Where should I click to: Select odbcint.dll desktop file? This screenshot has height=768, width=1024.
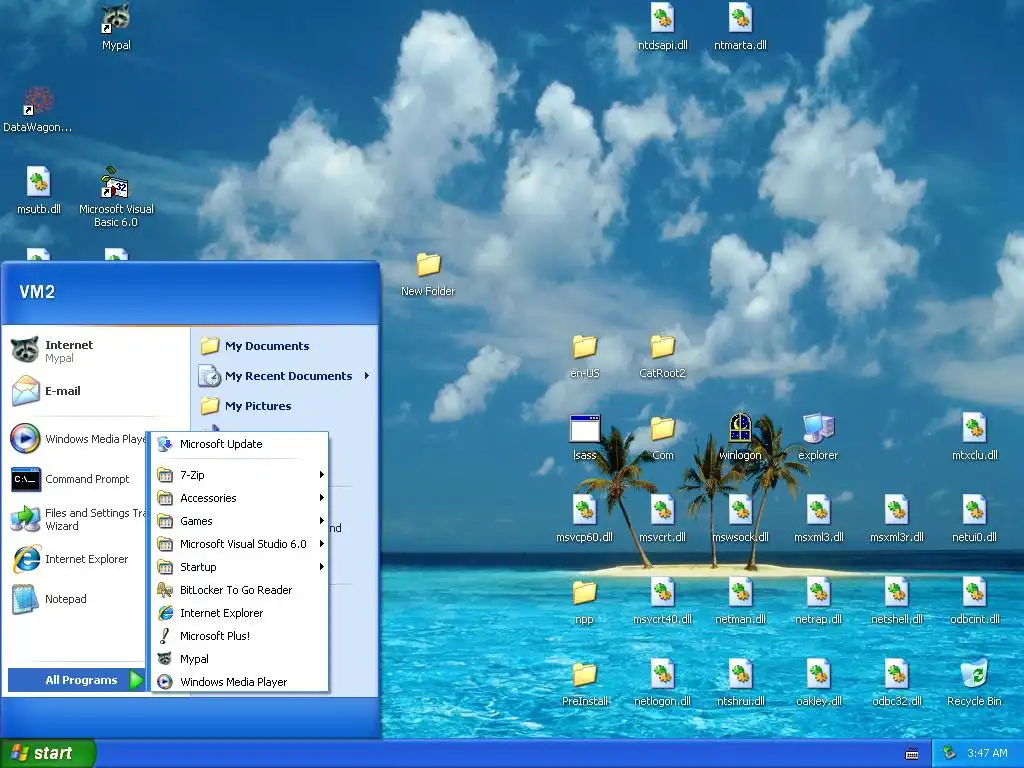click(974, 601)
